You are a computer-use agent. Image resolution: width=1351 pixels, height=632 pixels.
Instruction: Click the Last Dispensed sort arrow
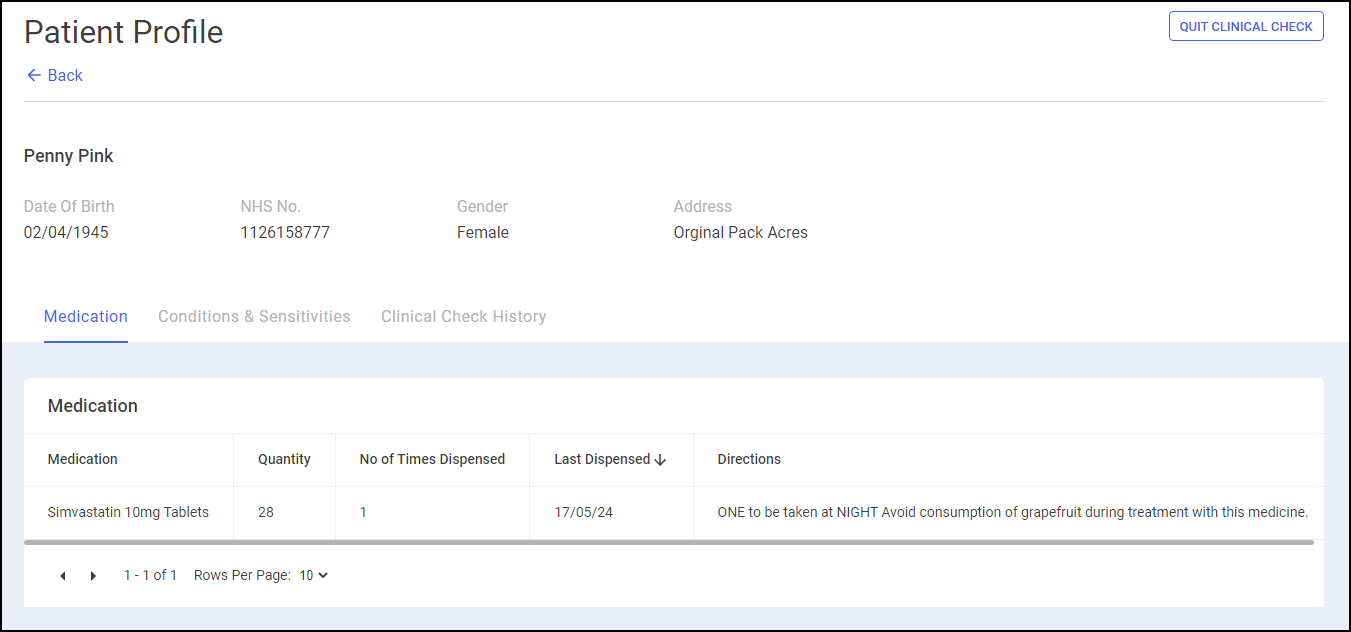click(660, 460)
